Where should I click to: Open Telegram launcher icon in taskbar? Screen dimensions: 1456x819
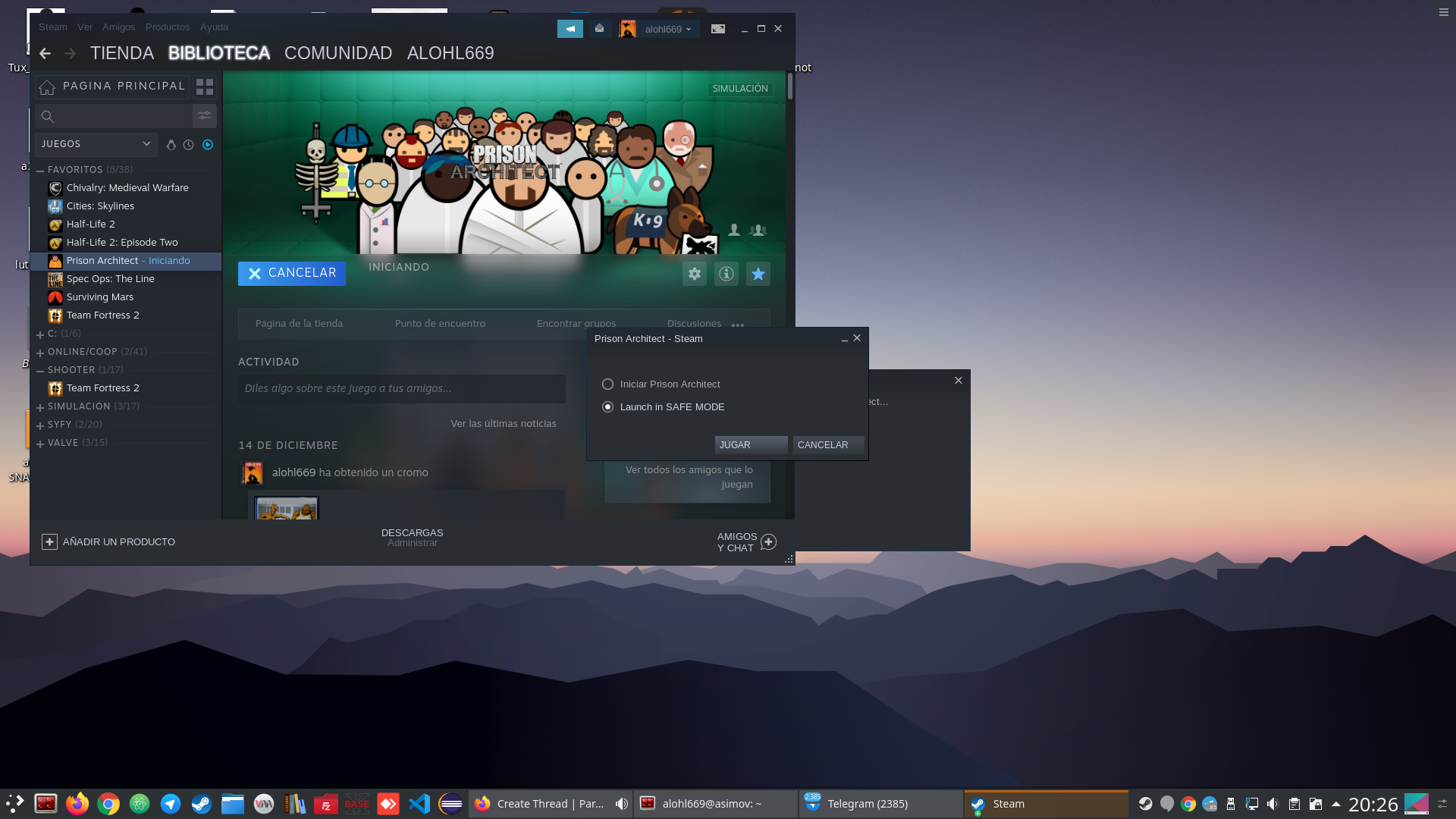(170, 804)
